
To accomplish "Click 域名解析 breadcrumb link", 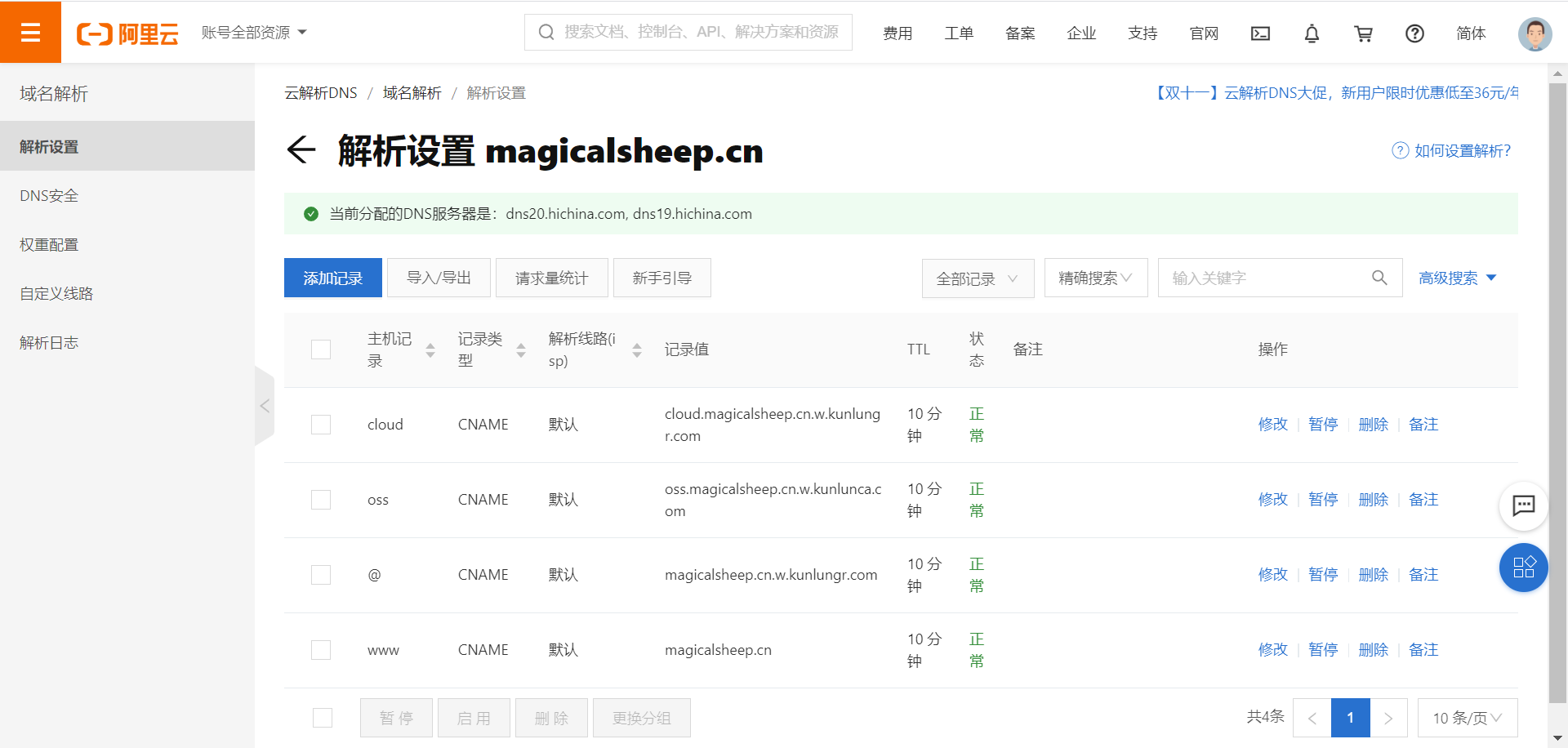I will click(412, 93).
